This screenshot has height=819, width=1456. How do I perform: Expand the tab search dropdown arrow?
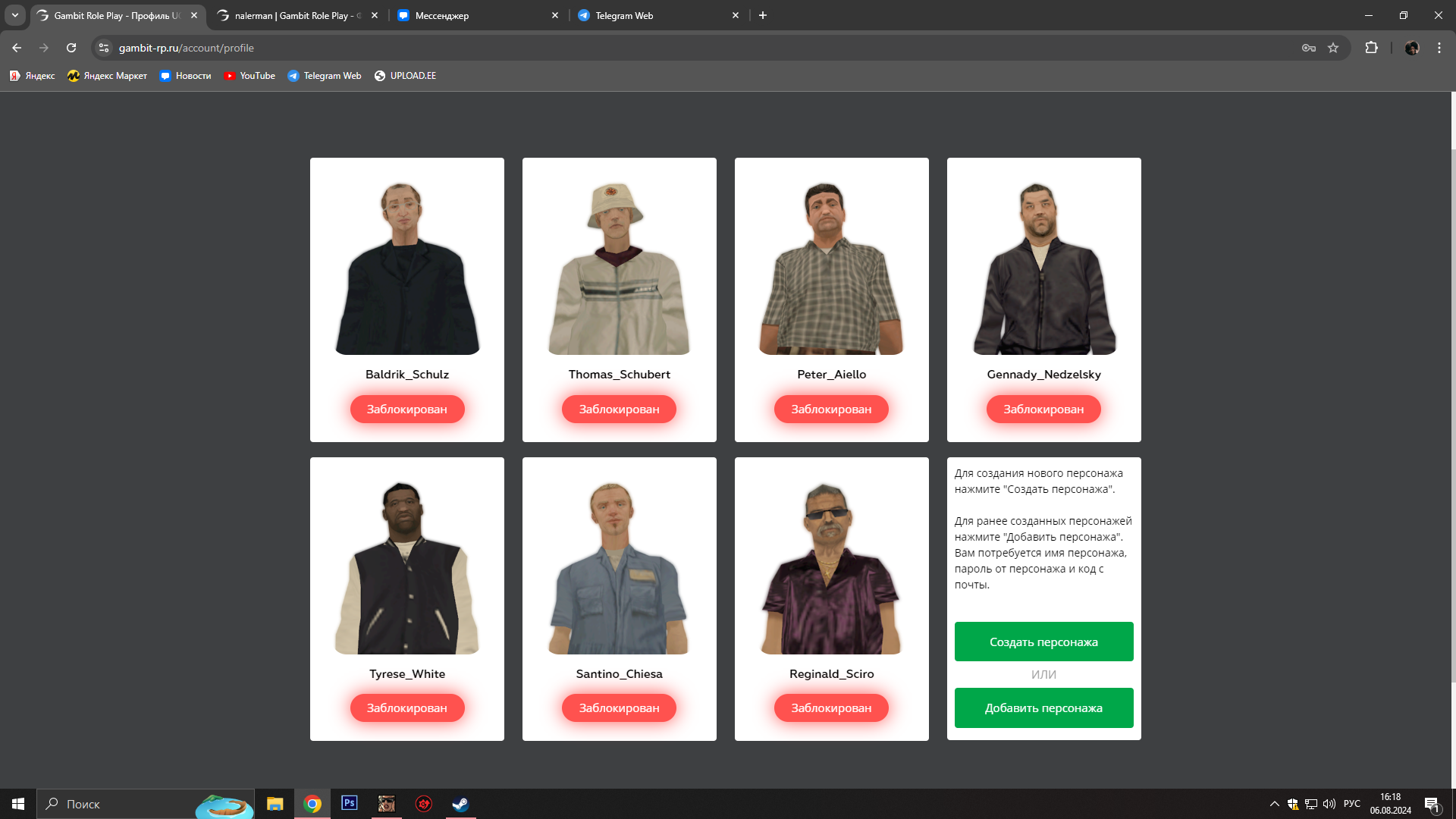coord(14,15)
